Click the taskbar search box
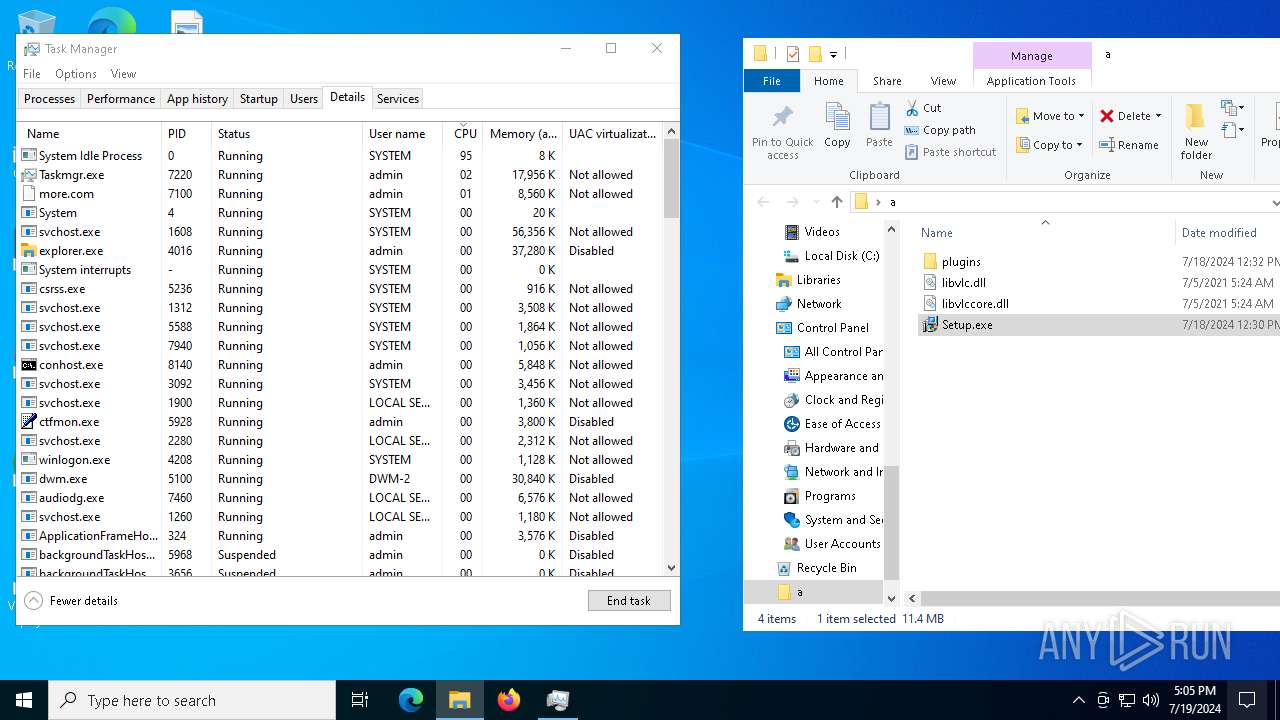 point(192,700)
